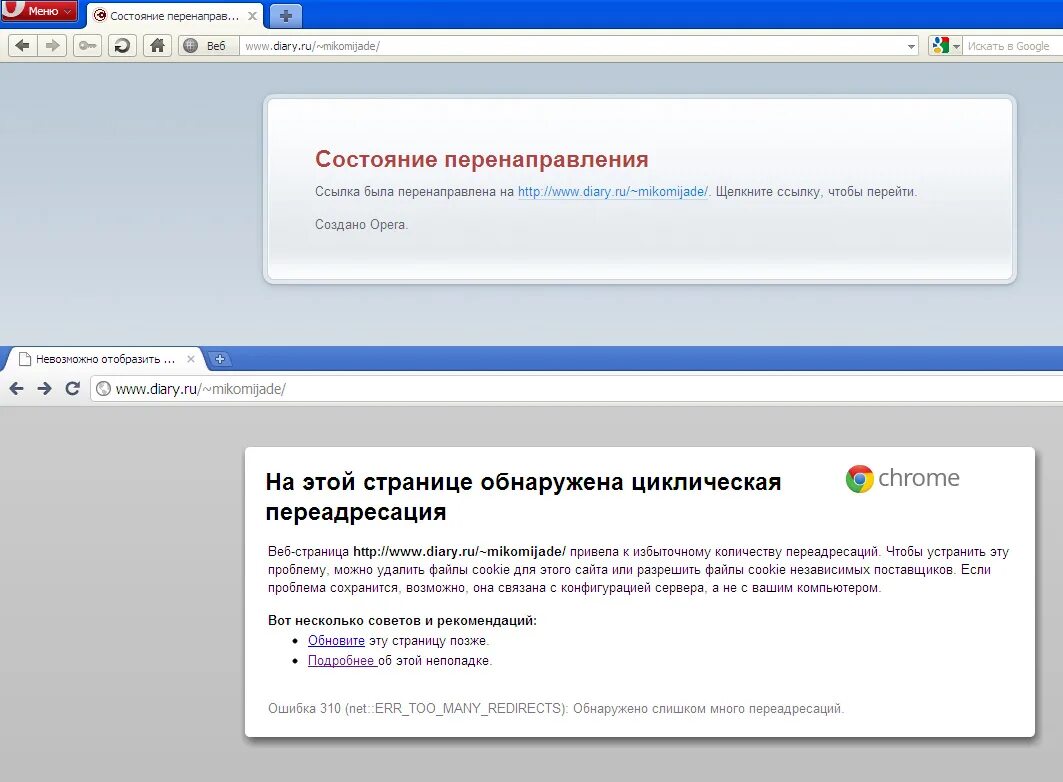Open the Google search engine selector in Opera

(x=945, y=46)
